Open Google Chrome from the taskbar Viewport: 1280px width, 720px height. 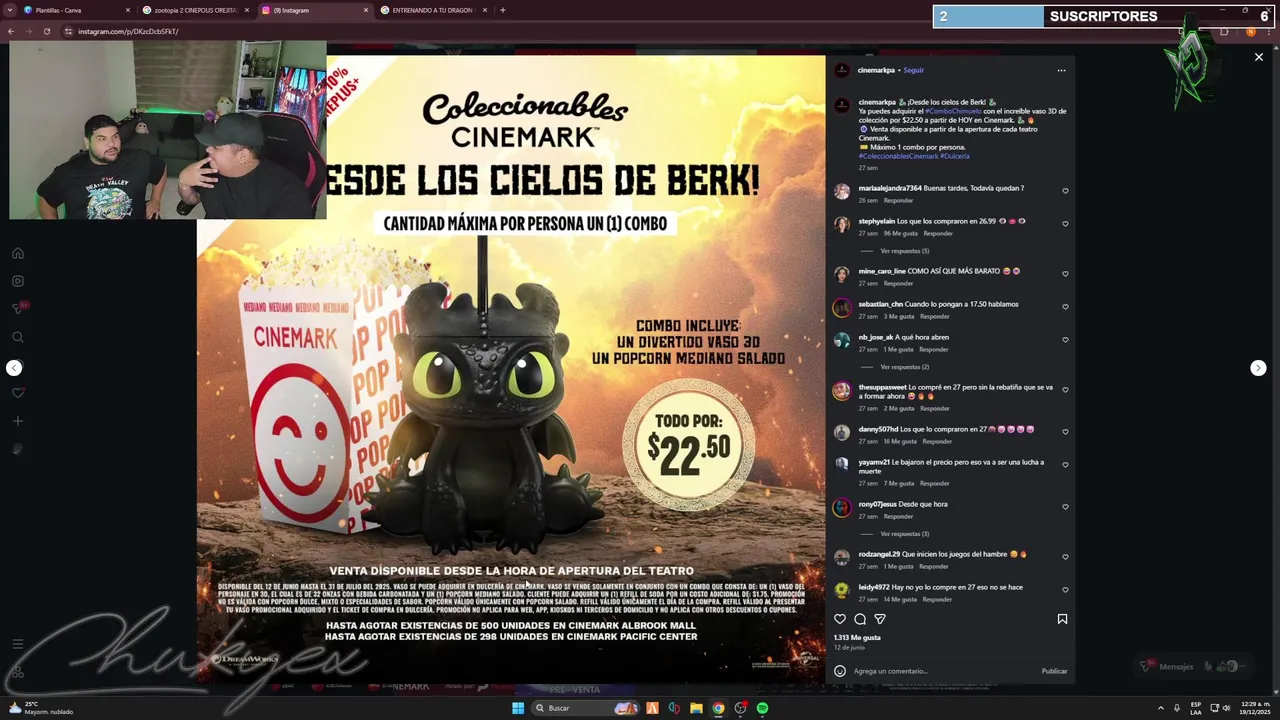(718, 708)
